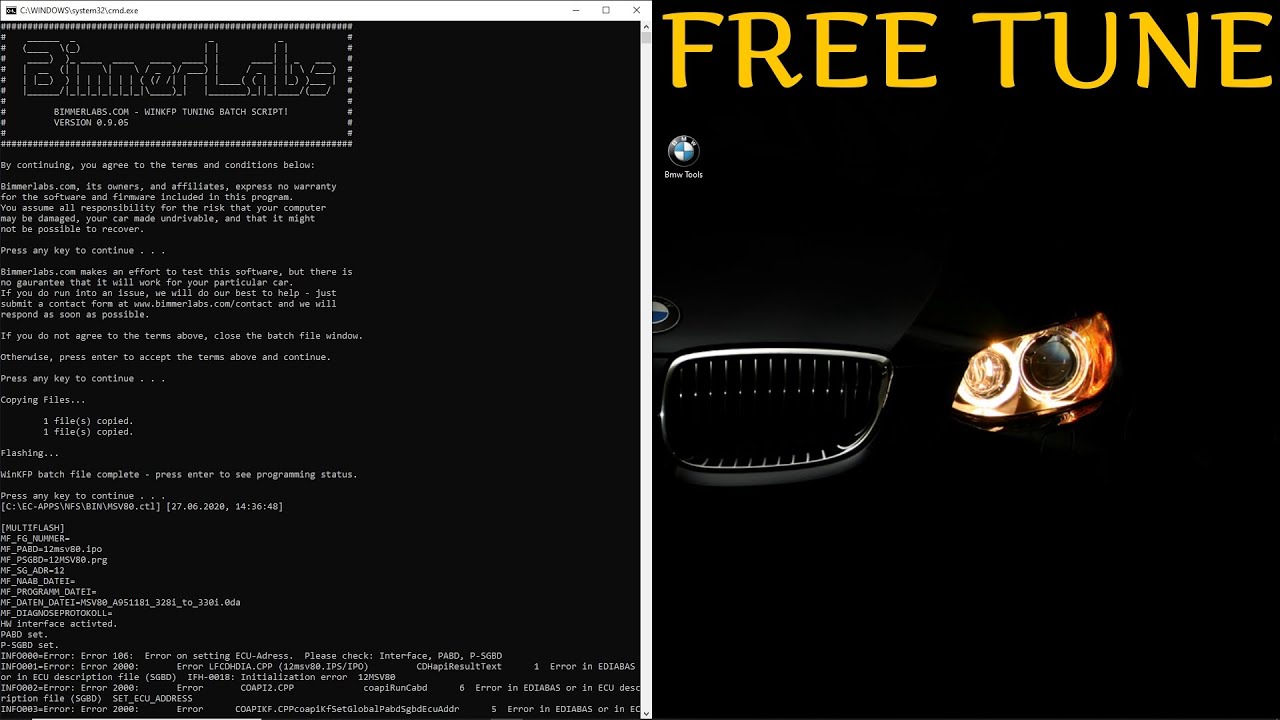Viewport: 1280px width, 720px height.
Task: Click the line "If you do not agree to the terms above"
Action: [182, 335]
